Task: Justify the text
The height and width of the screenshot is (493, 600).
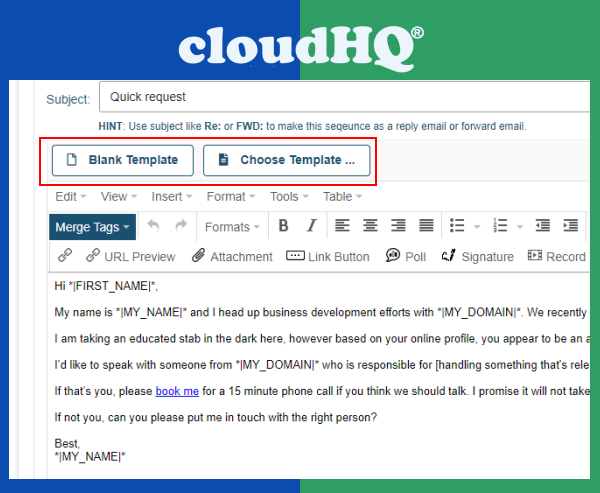Action: (x=426, y=225)
